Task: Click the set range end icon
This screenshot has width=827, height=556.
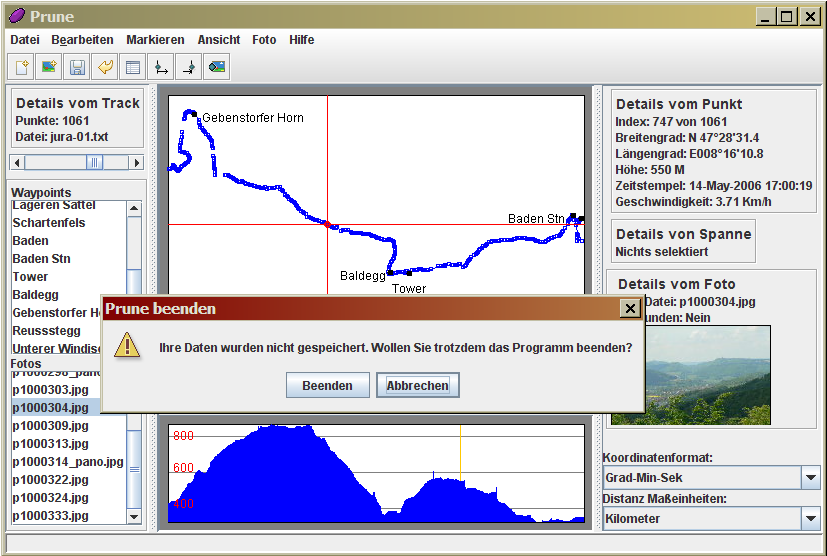Action: (x=188, y=67)
